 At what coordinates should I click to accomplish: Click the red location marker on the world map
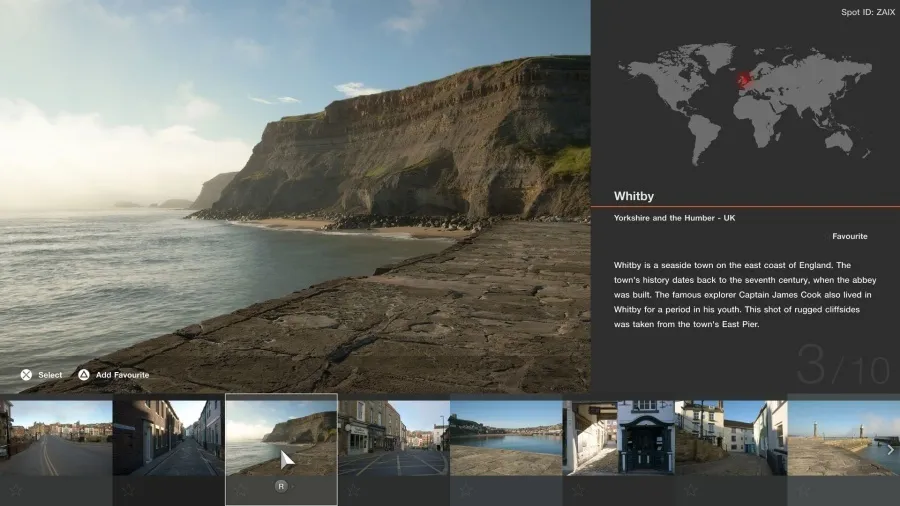click(x=743, y=80)
